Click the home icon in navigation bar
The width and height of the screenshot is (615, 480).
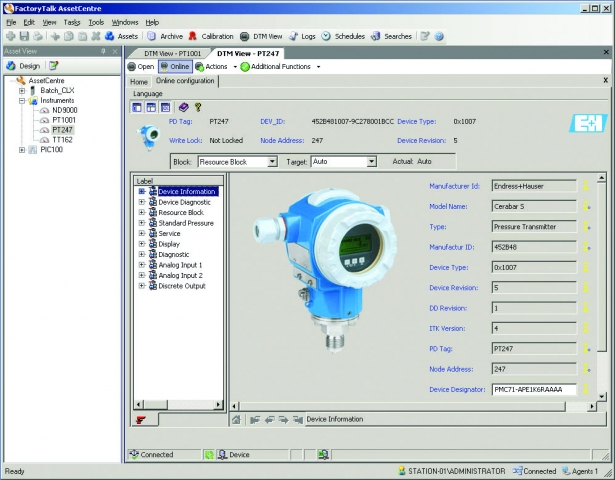click(x=236, y=419)
